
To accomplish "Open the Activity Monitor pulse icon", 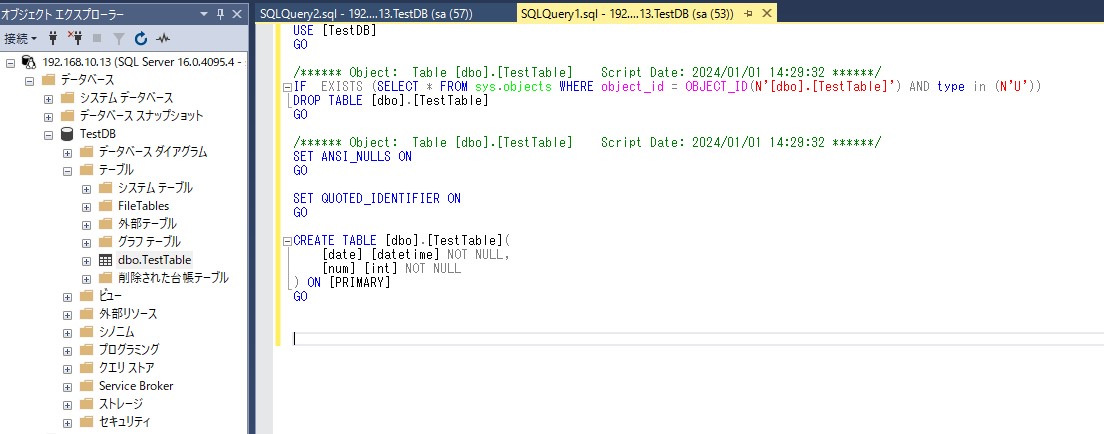I will pos(163,39).
